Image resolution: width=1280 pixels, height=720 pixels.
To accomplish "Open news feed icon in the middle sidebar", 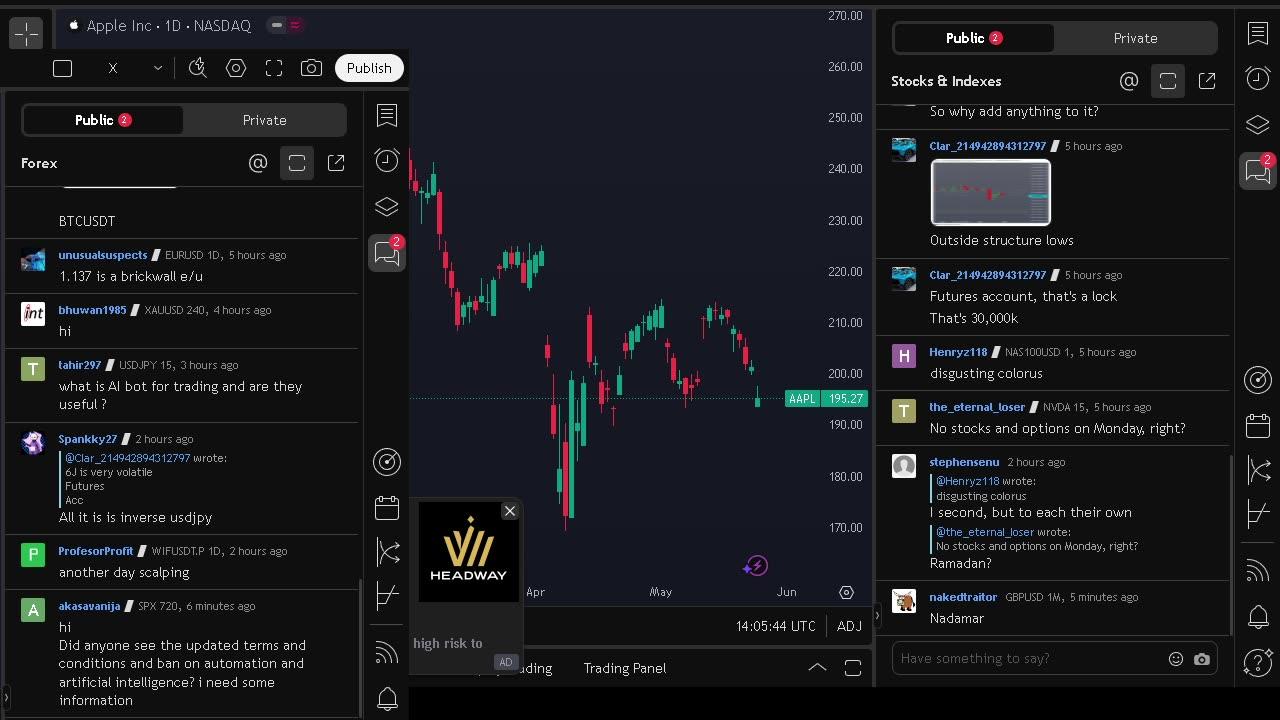I will coord(387,653).
